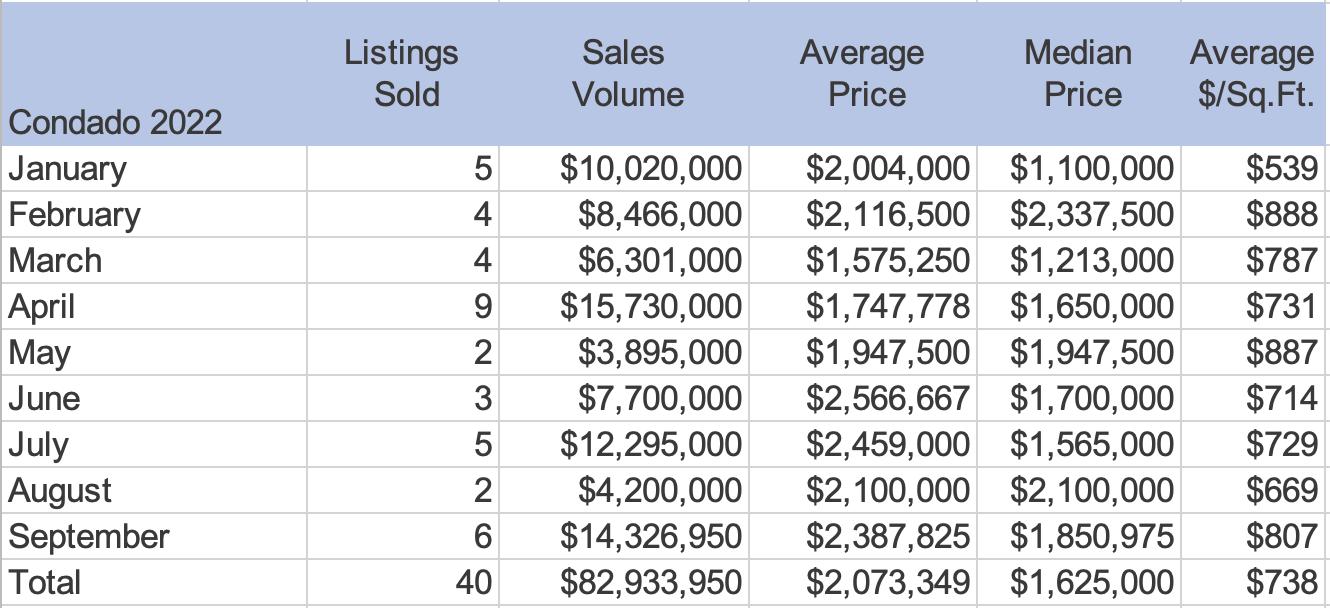Image resolution: width=1330 pixels, height=608 pixels.
Task: Select the Sales Volume column header
Action: 625,73
